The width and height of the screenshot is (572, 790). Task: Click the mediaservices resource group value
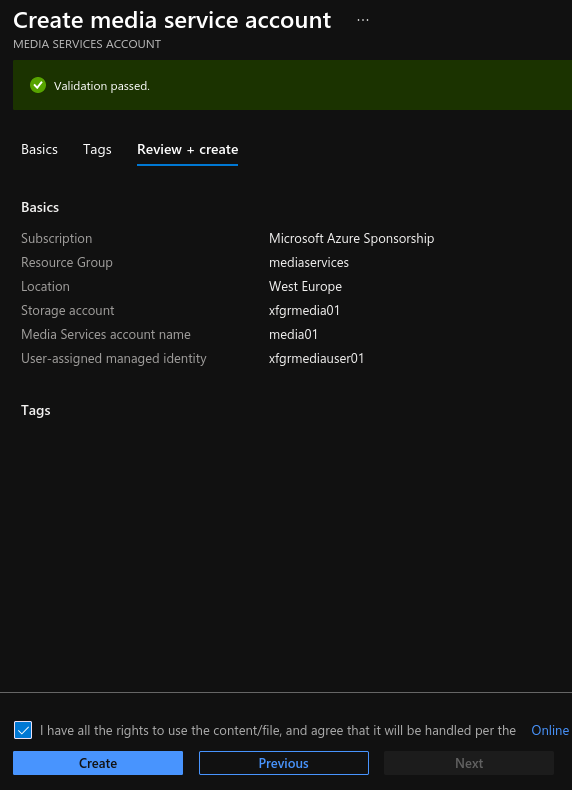309,262
